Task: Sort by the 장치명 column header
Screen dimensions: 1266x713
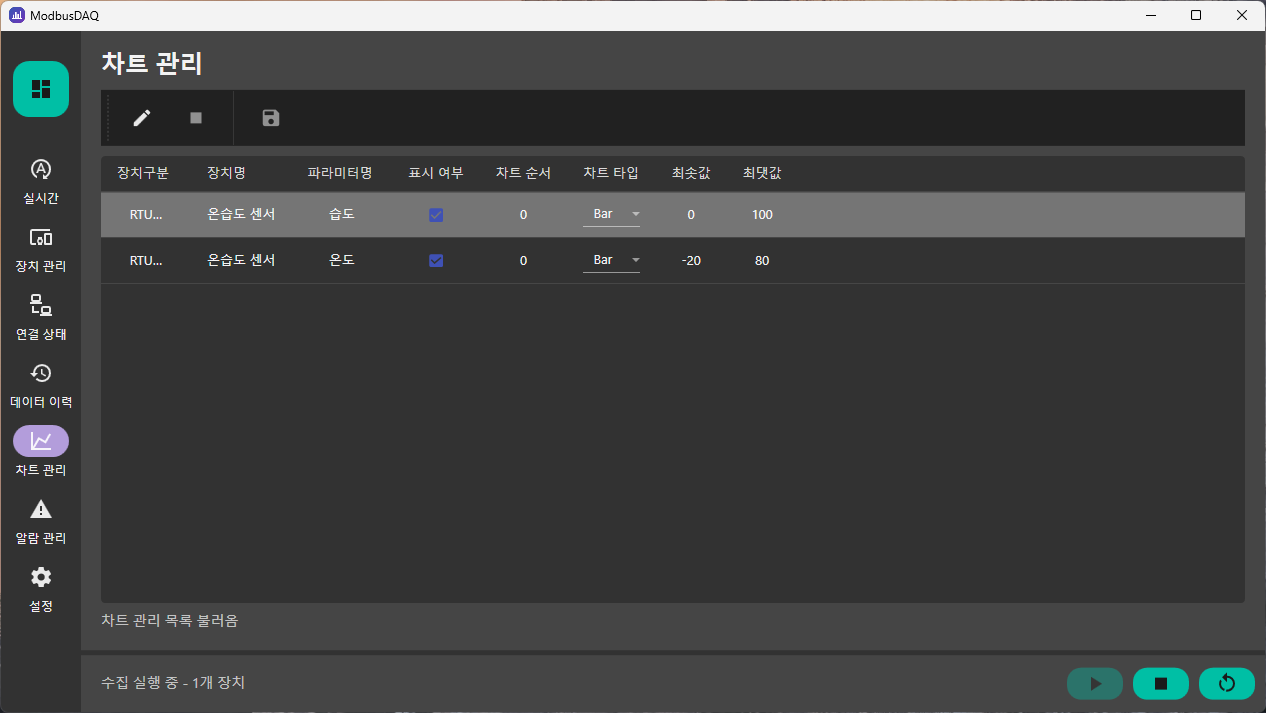Action: click(226, 173)
